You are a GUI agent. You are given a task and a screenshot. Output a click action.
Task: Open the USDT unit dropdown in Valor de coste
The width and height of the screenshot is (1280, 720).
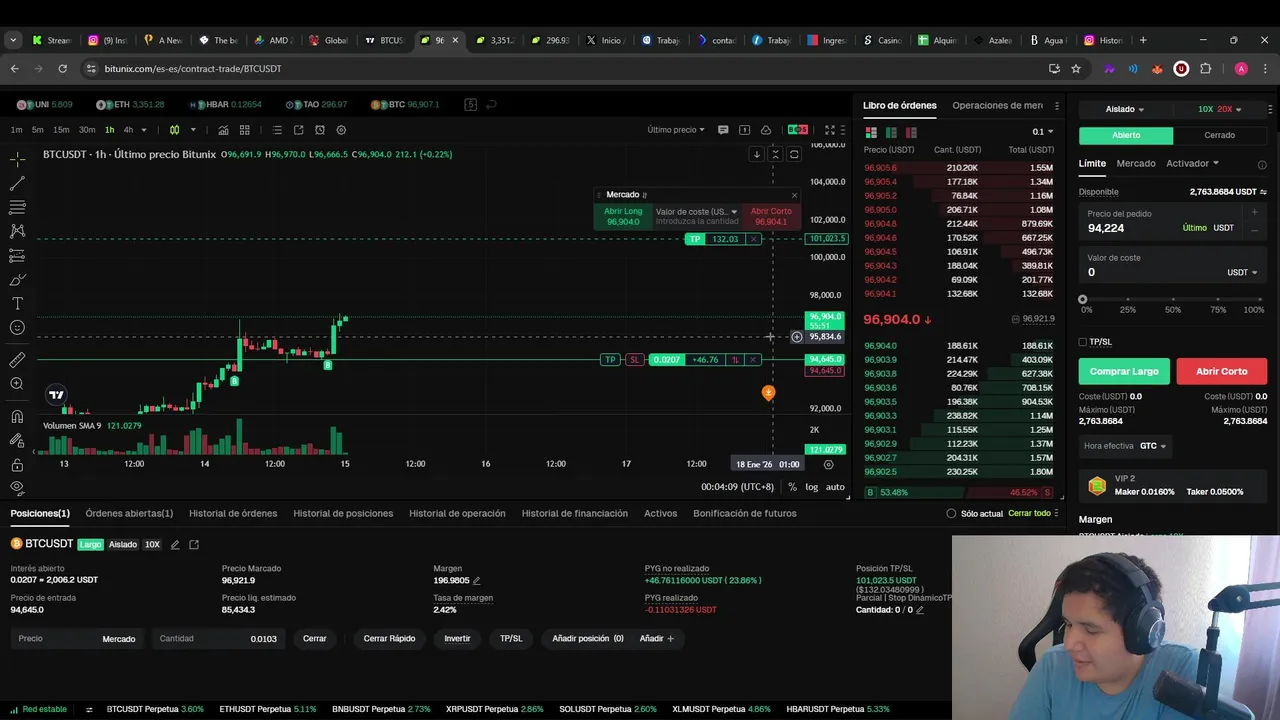(1242, 272)
